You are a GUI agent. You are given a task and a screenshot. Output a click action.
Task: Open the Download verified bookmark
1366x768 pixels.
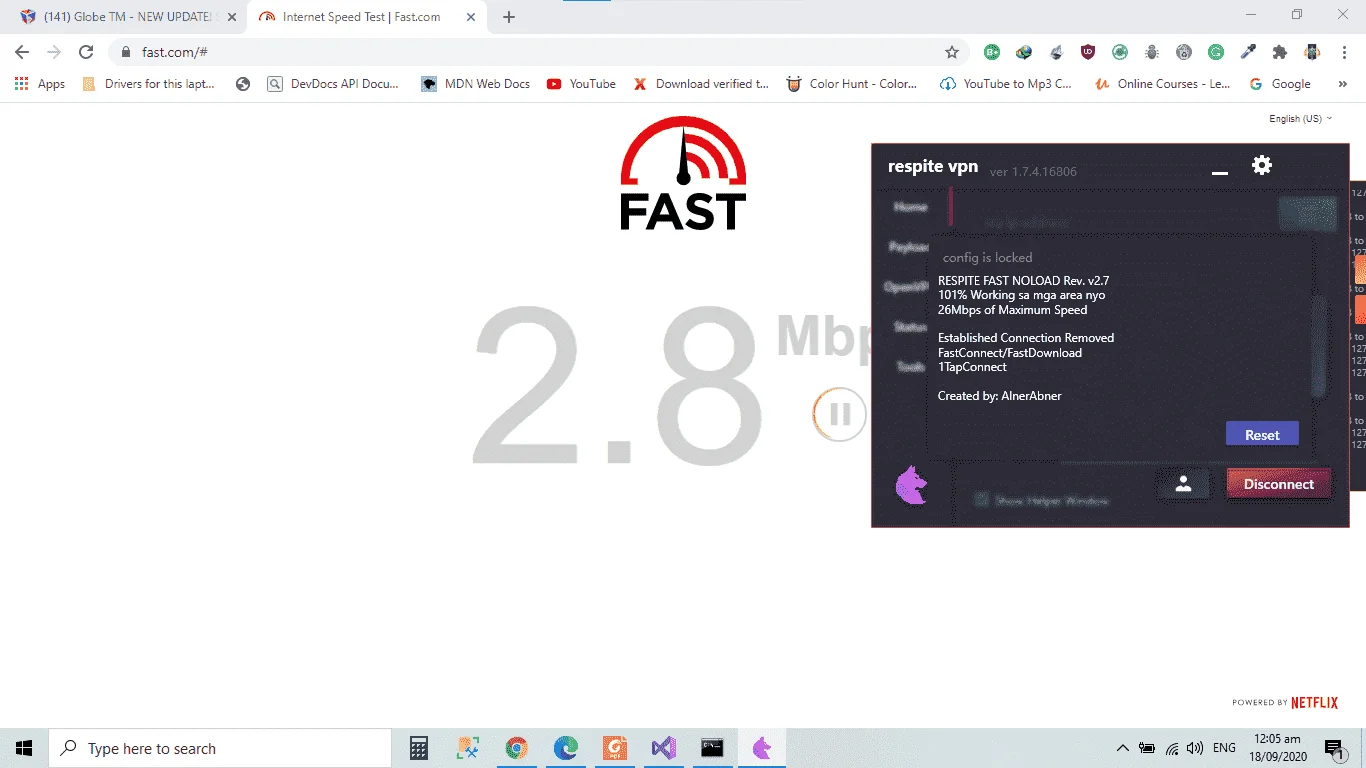click(701, 84)
